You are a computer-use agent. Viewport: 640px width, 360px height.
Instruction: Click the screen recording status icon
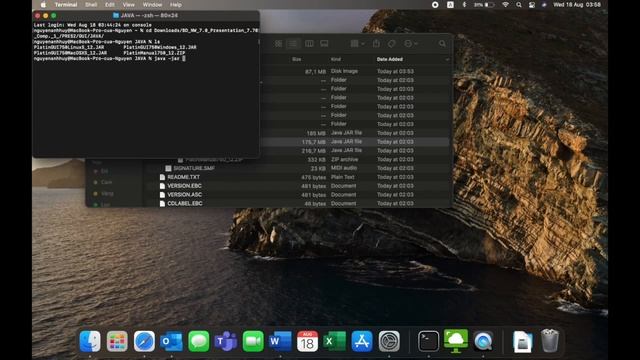[435, 5]
